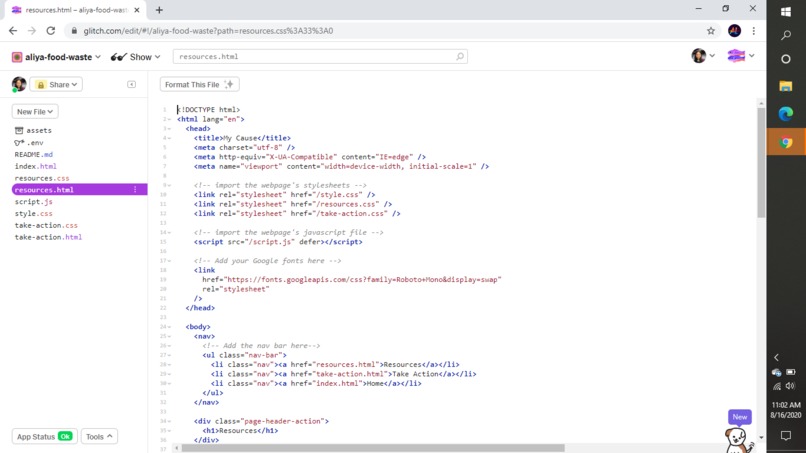Open the Share dropdown

click(x=56, y=84)
